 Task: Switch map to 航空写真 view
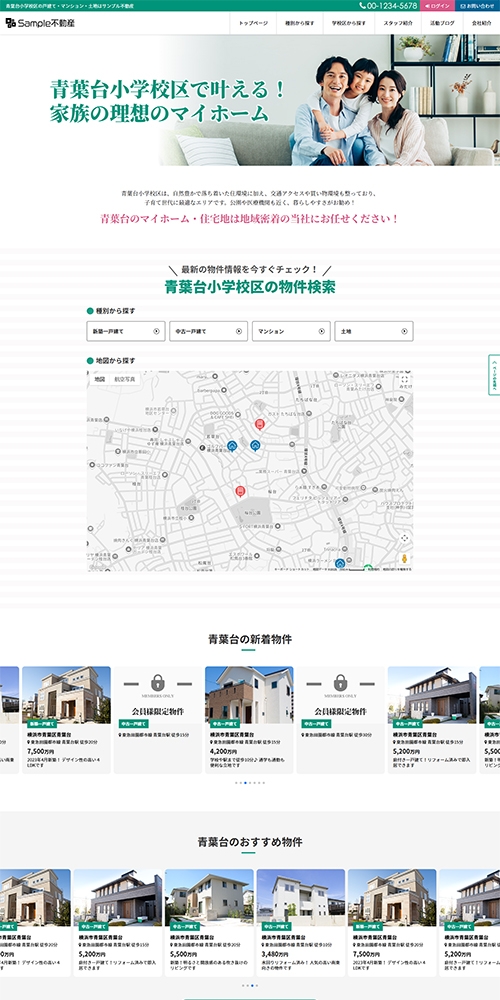point(125,379)
